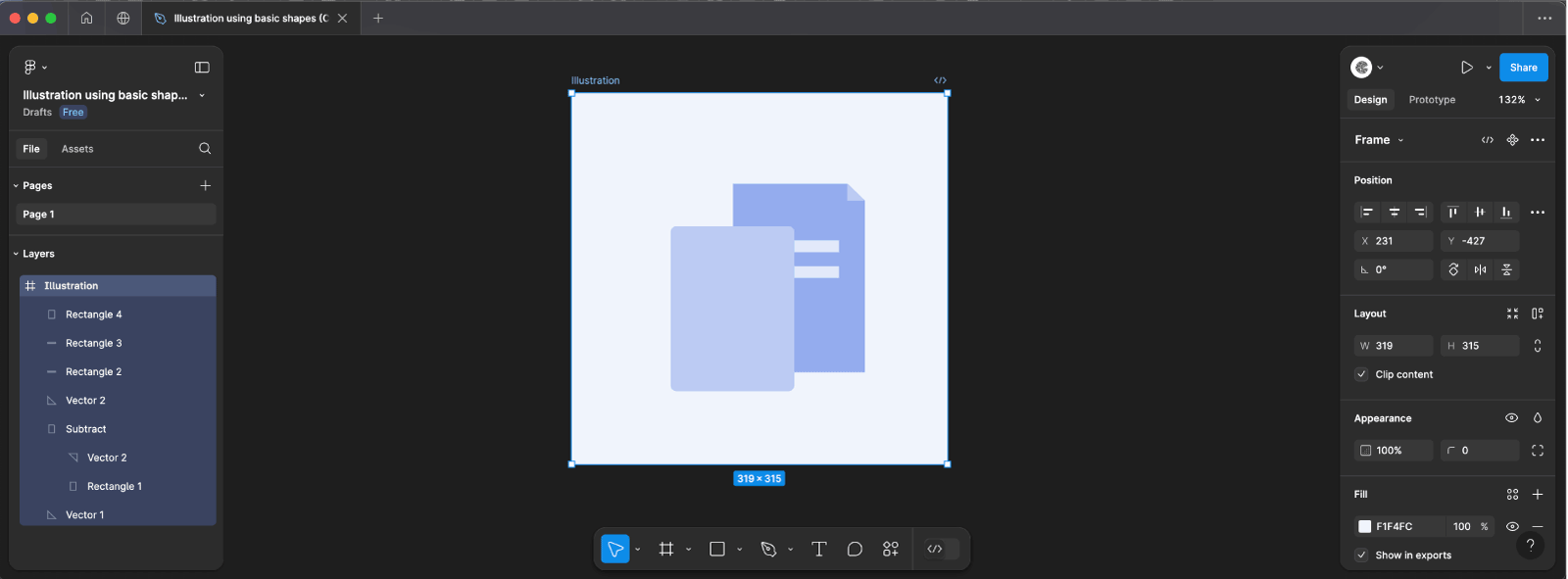
Task: Click the Rectangle shape tool
Action: coord(717,550)
